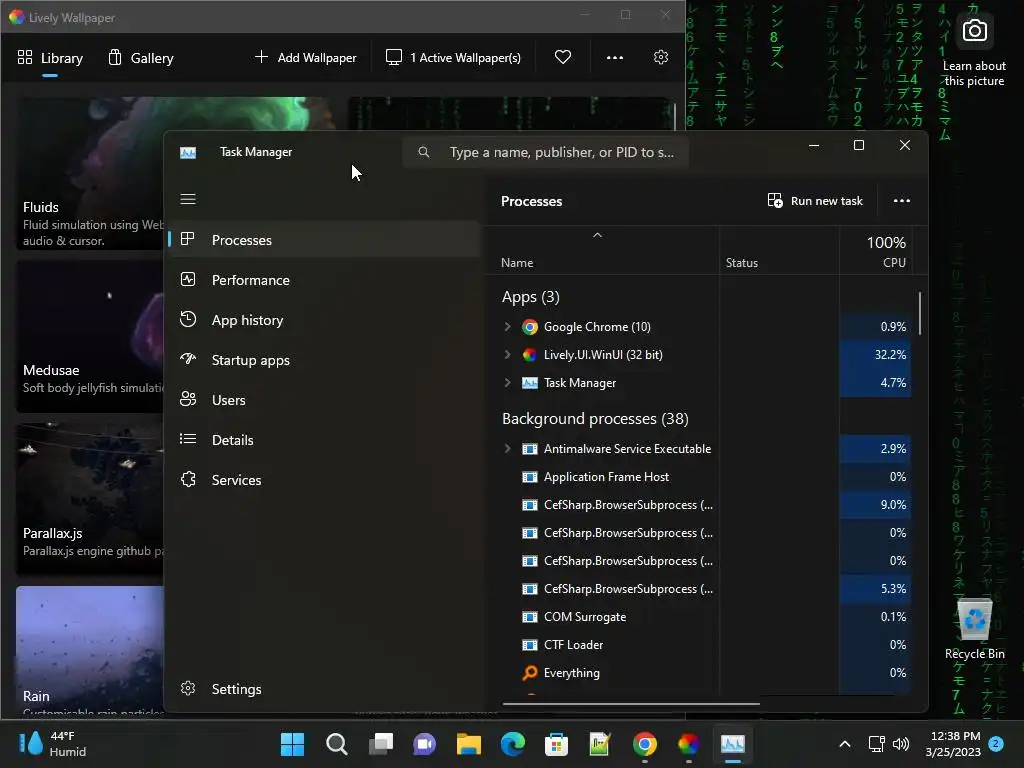This screenshot has width=1024, height=768.
Task: Expand Antimalware Service Executable row
Action: 507,449
